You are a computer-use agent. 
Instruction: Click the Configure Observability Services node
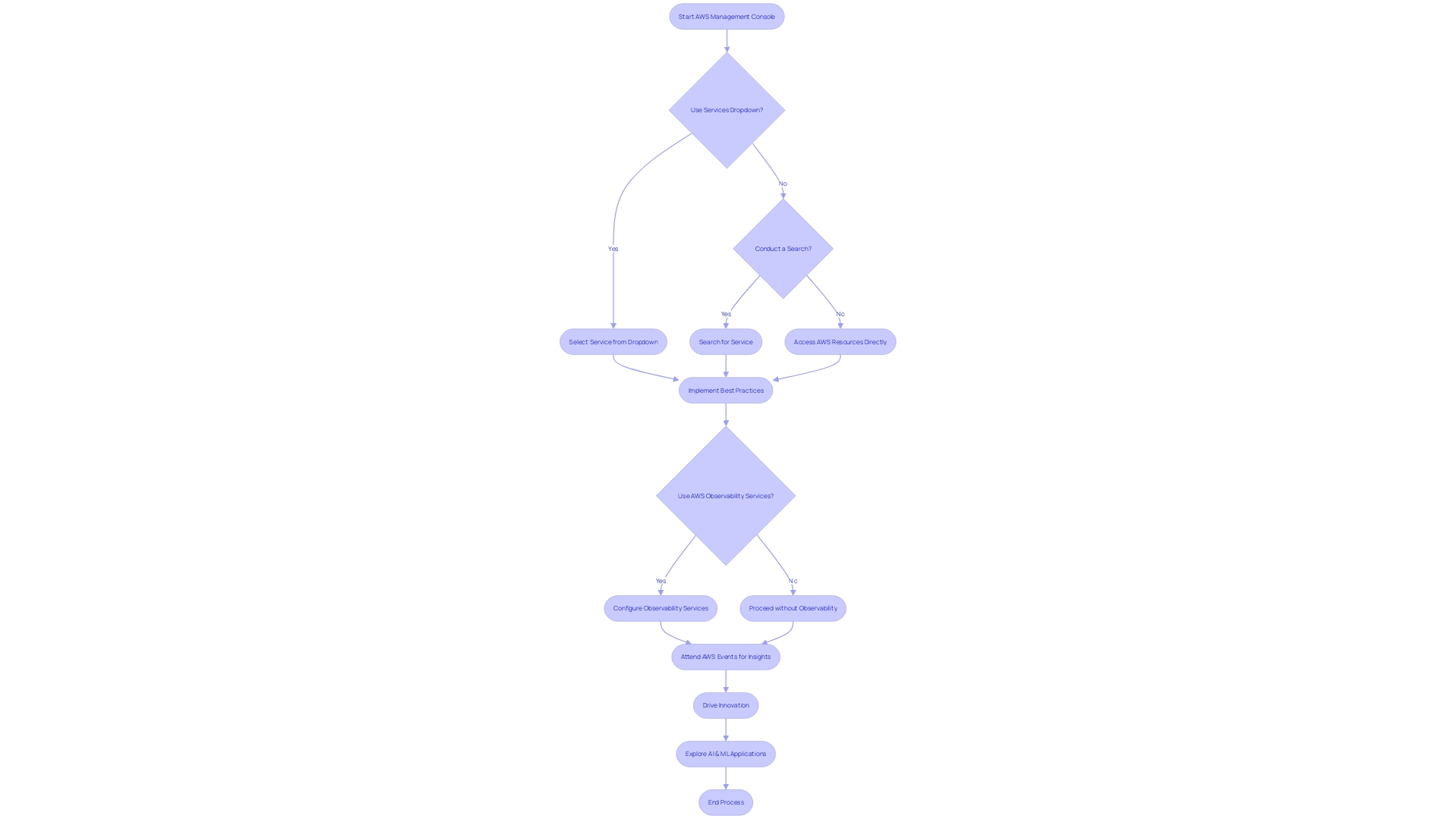point(660,608)
